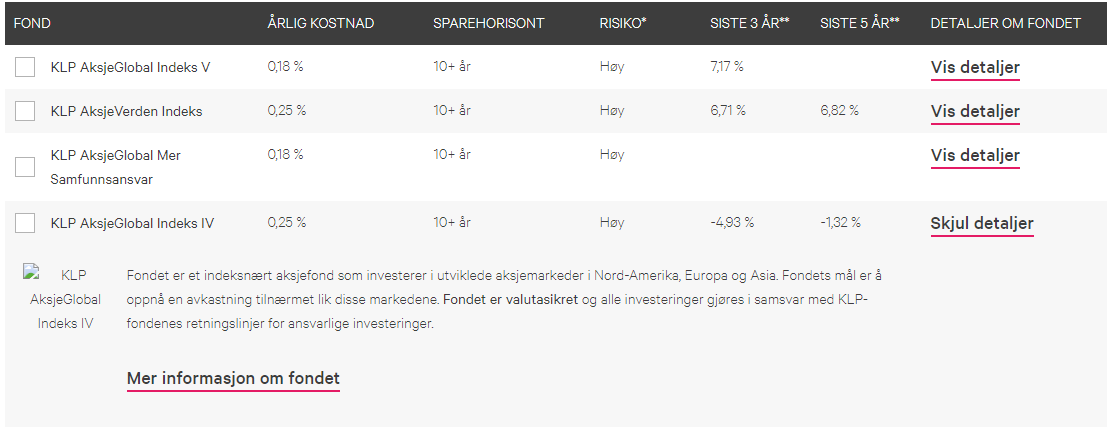1107x427 pixels.
Task: Click the DETALJER OM FONDET column header
Action: pos(1005,23)
